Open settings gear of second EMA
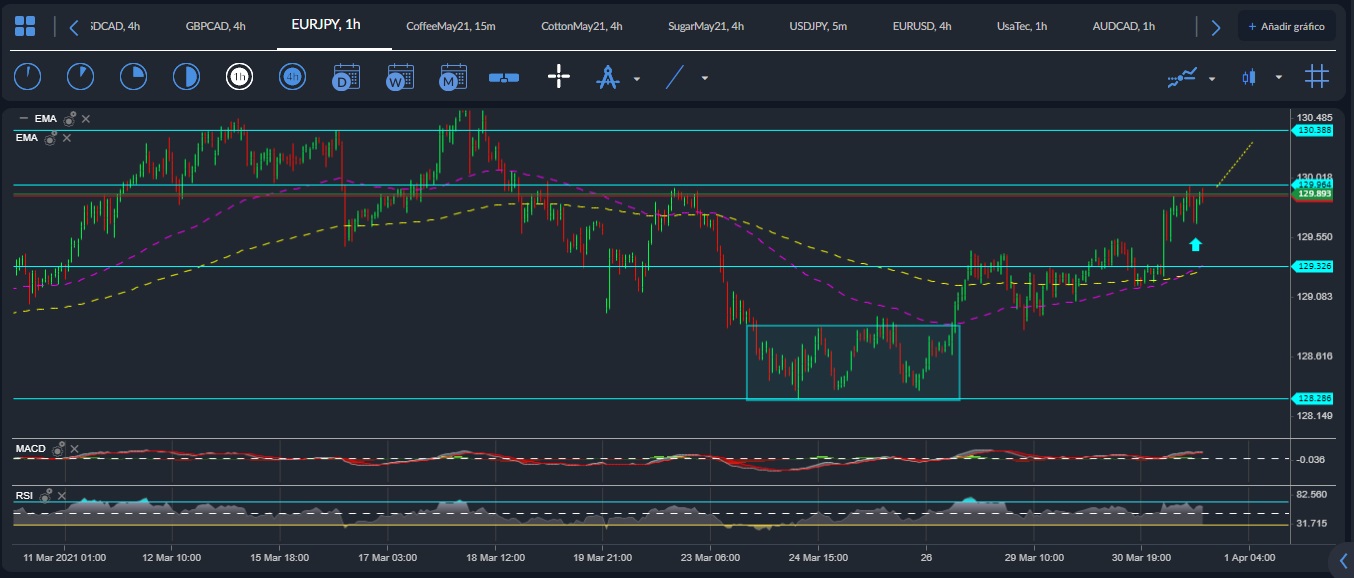1354x578 pixels. click(51, 137)
